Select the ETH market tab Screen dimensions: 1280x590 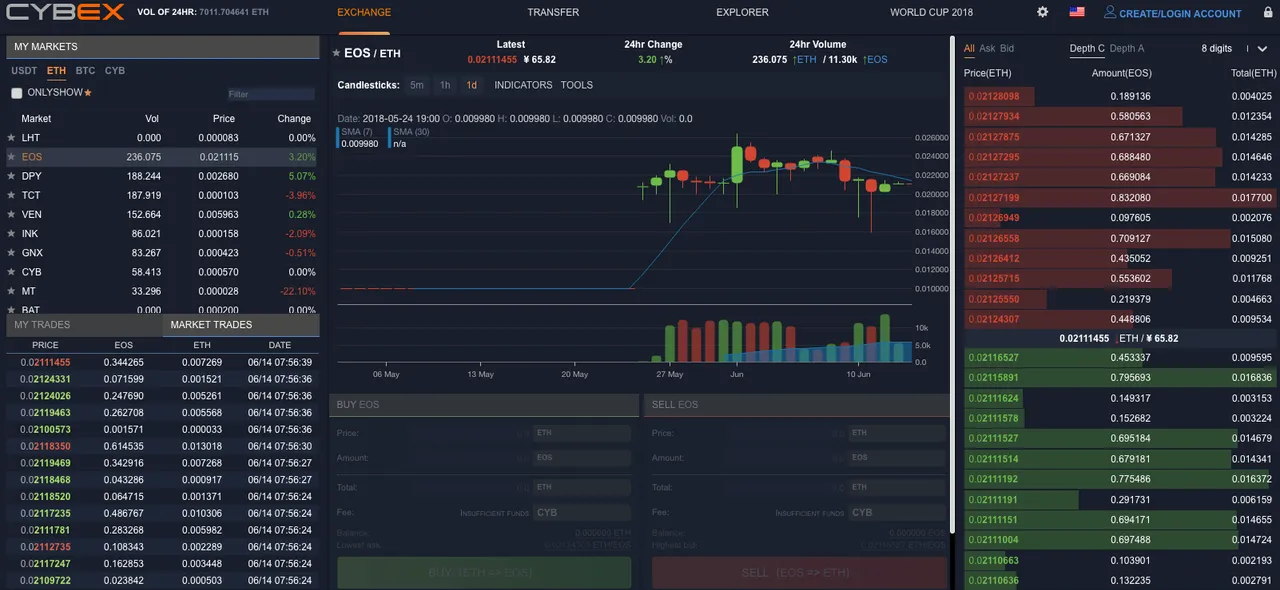pyautogui.click(x=56, y=71)
